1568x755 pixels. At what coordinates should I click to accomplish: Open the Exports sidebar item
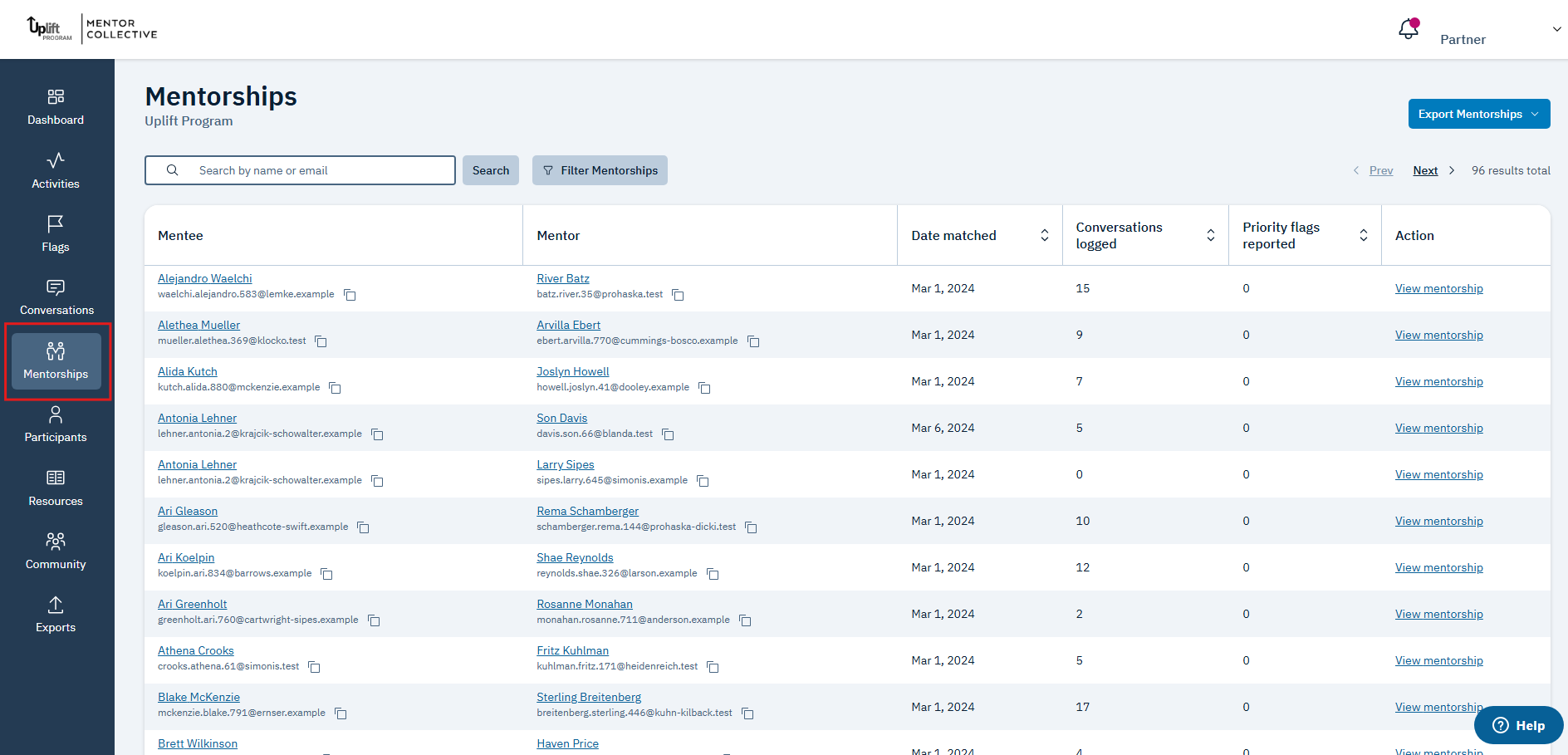tap(56, 615)
